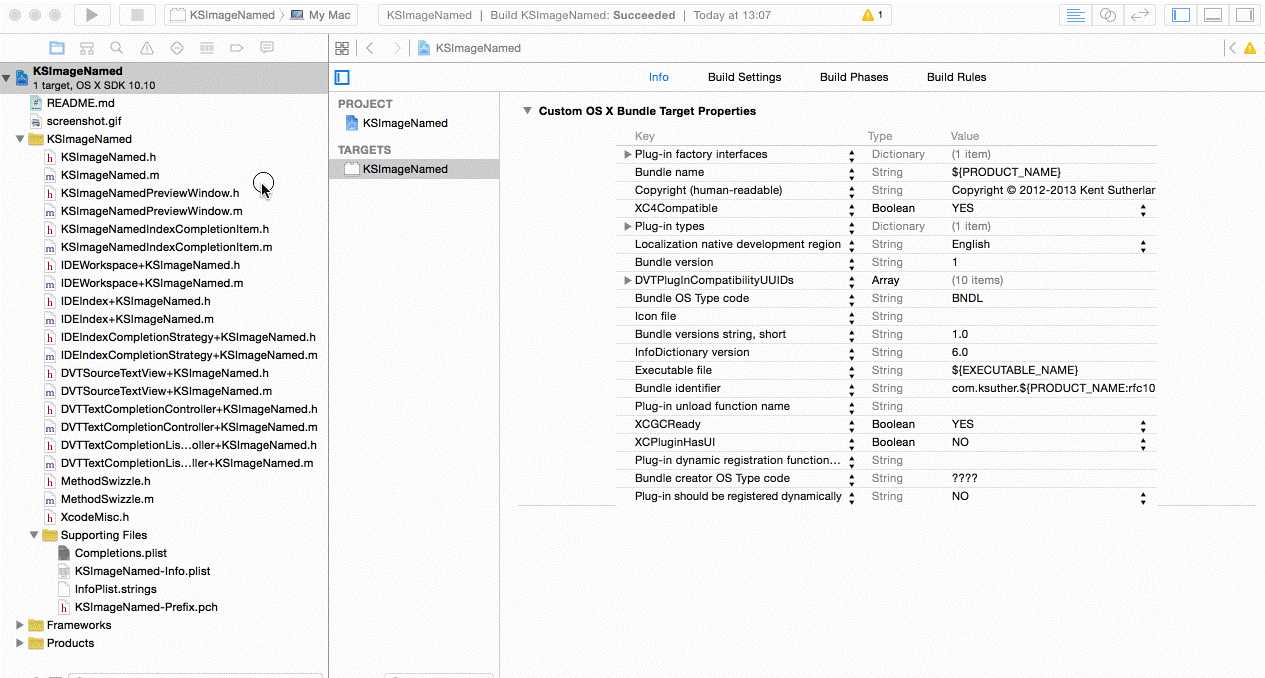Collapse the KSImageNamed project root
Screen dimensions: 1265x678
7,77
